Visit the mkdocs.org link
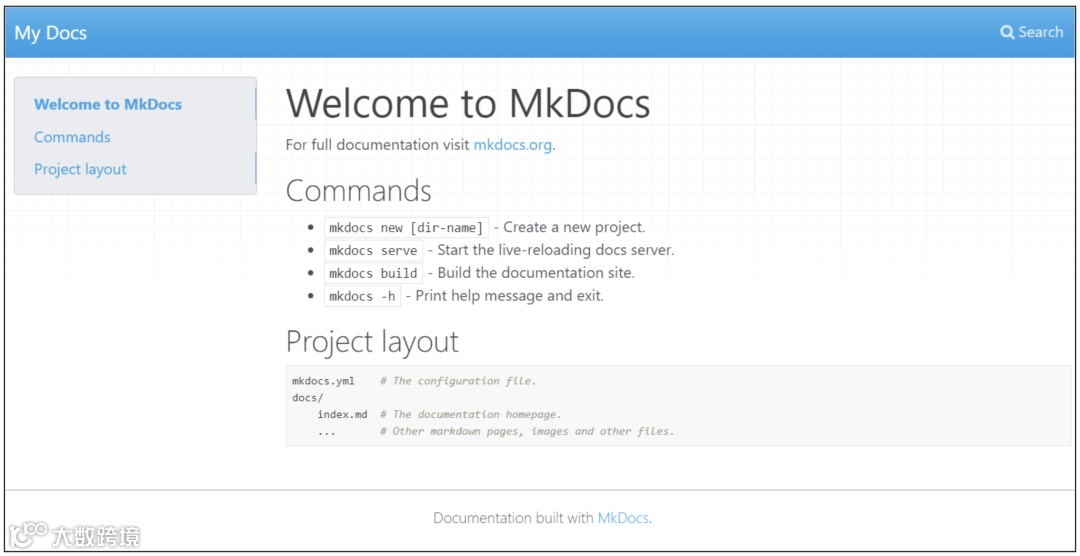 coord(512,146)
